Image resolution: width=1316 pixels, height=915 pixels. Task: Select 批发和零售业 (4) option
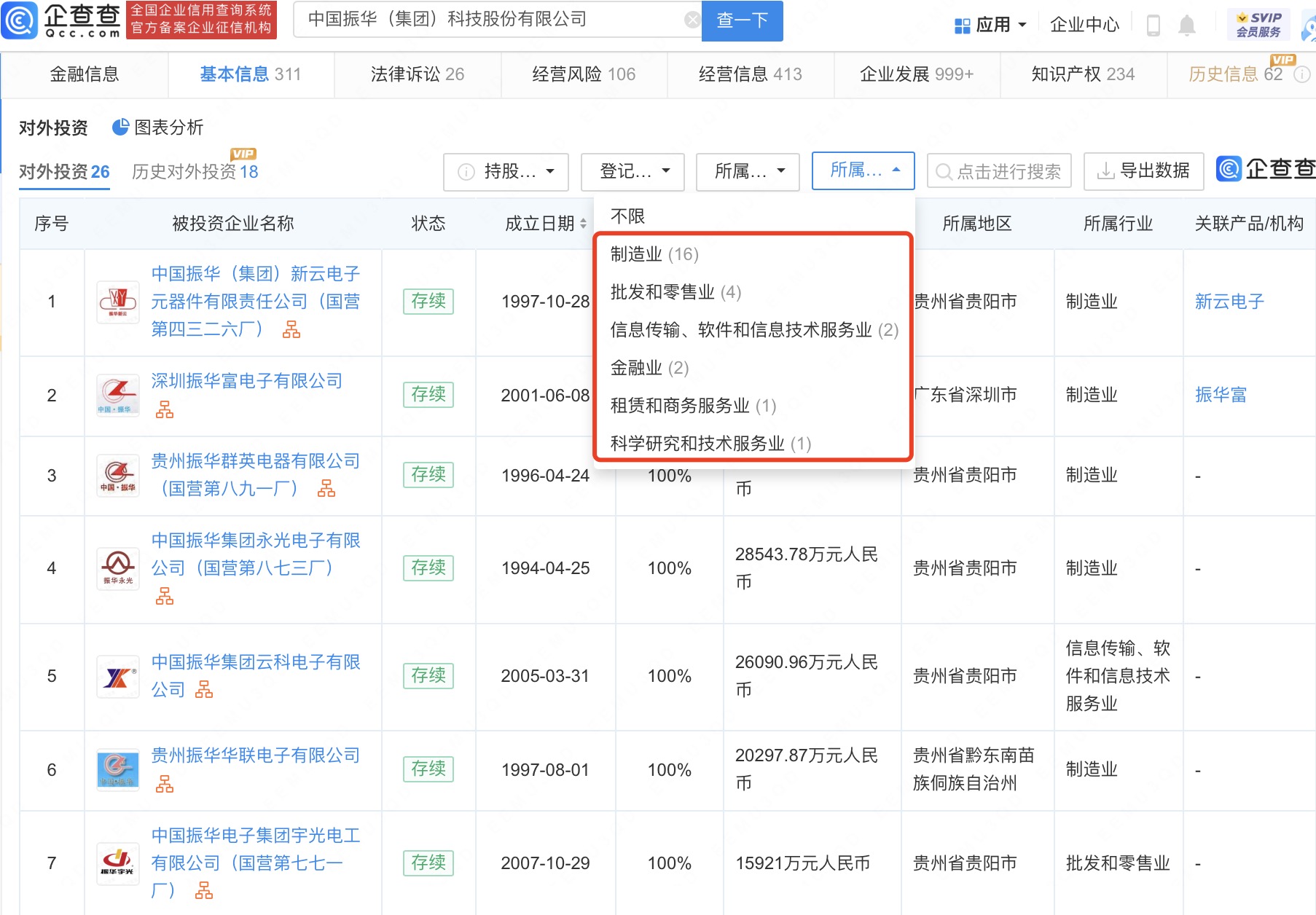[675, 292]
